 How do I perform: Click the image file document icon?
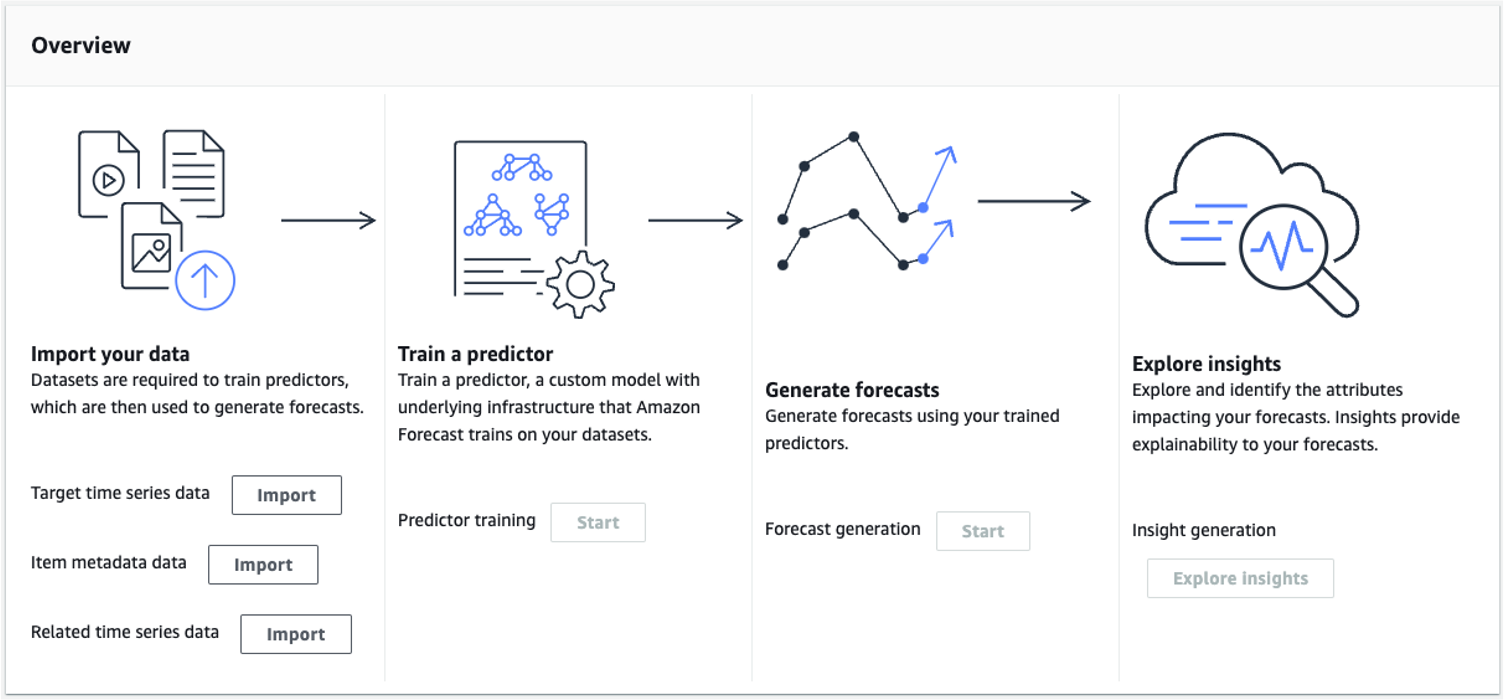click(x=152, y=246)
